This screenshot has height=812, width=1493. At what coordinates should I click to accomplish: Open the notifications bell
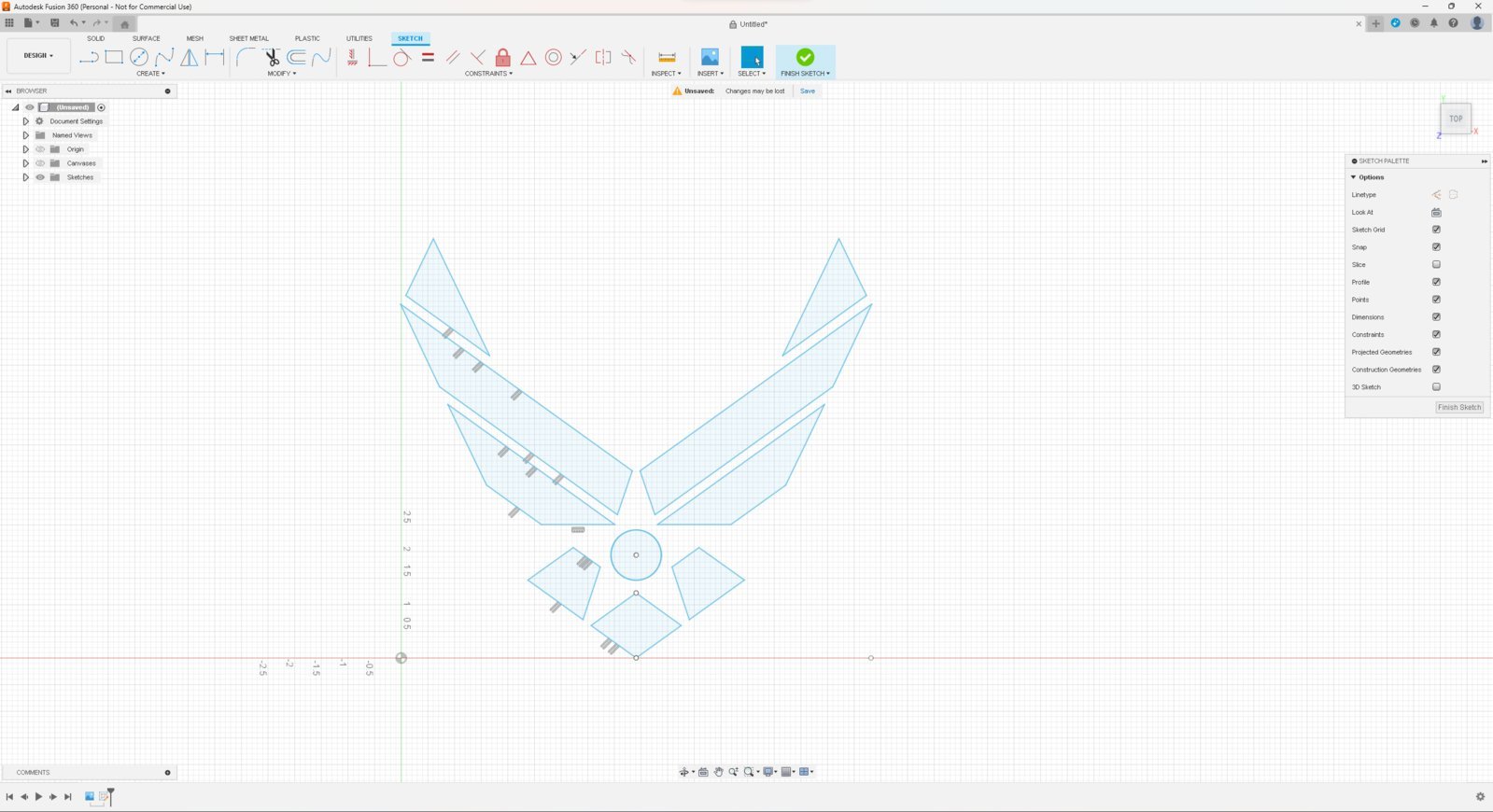[1434, 23]
